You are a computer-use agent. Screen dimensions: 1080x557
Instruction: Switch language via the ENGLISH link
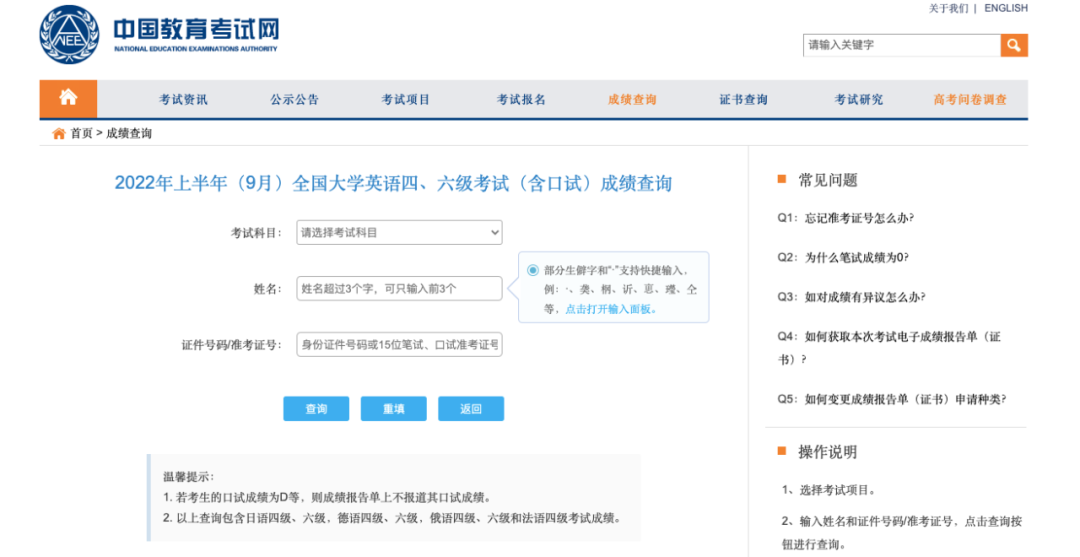tap(1005, 8)
